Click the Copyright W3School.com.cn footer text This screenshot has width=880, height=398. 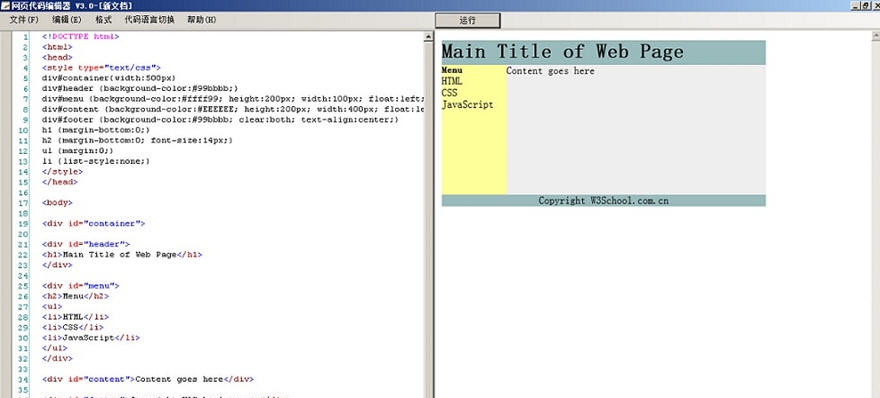coord(603,200)
